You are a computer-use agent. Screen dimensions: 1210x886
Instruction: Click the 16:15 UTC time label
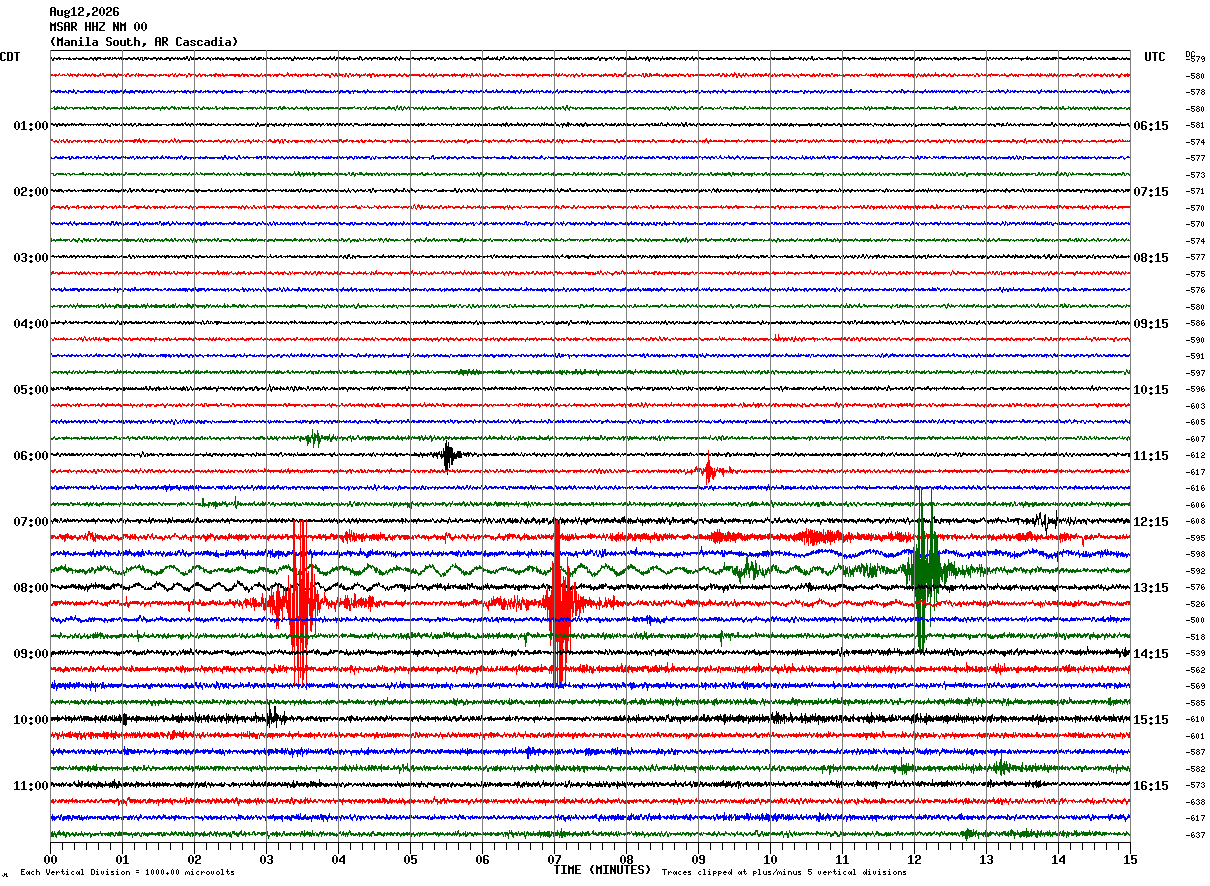1151,786
